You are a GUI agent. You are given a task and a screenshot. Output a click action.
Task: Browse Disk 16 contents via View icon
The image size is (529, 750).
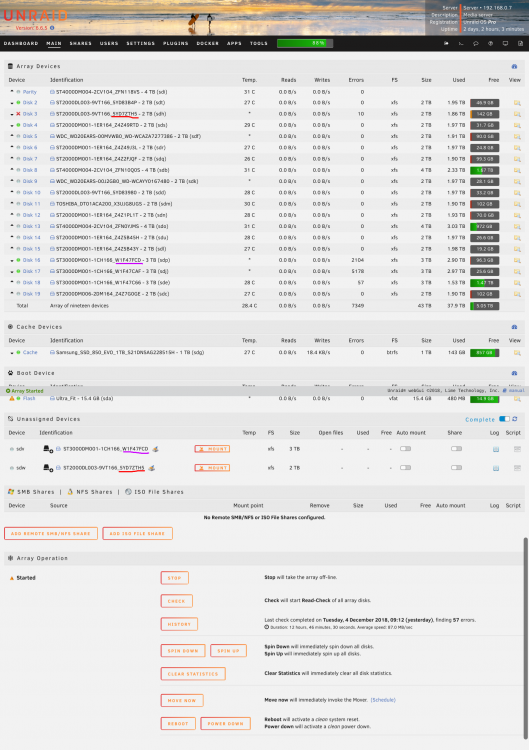(517, 260)
